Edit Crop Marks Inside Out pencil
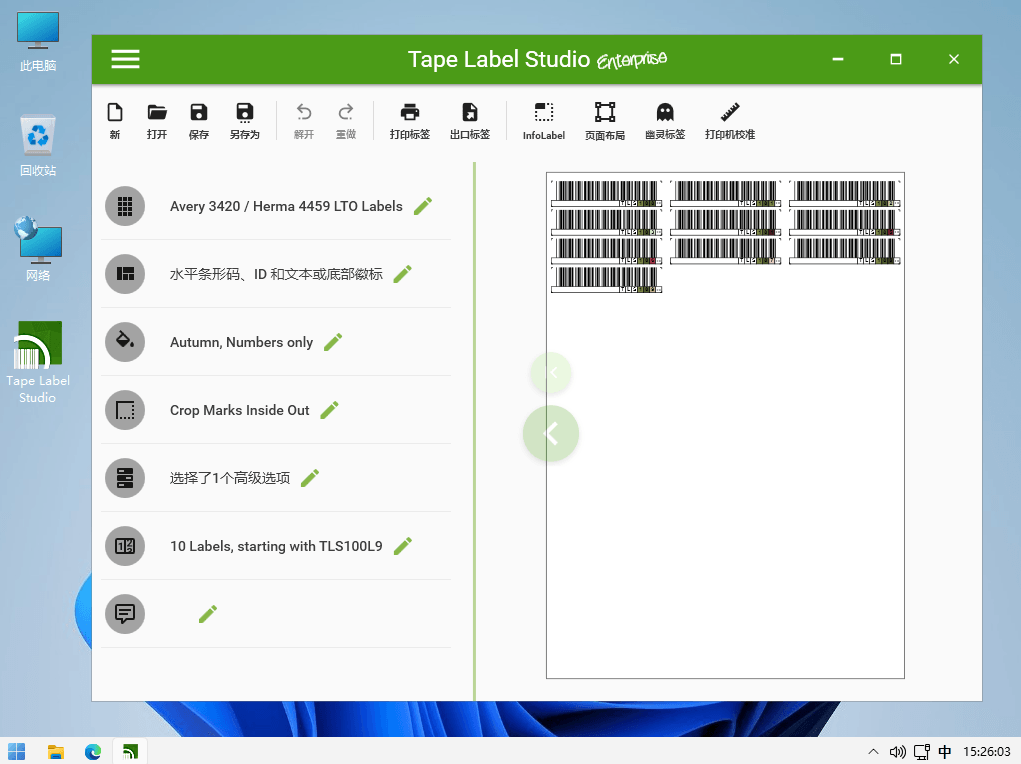1021x764 pixels. click(329, 410)
